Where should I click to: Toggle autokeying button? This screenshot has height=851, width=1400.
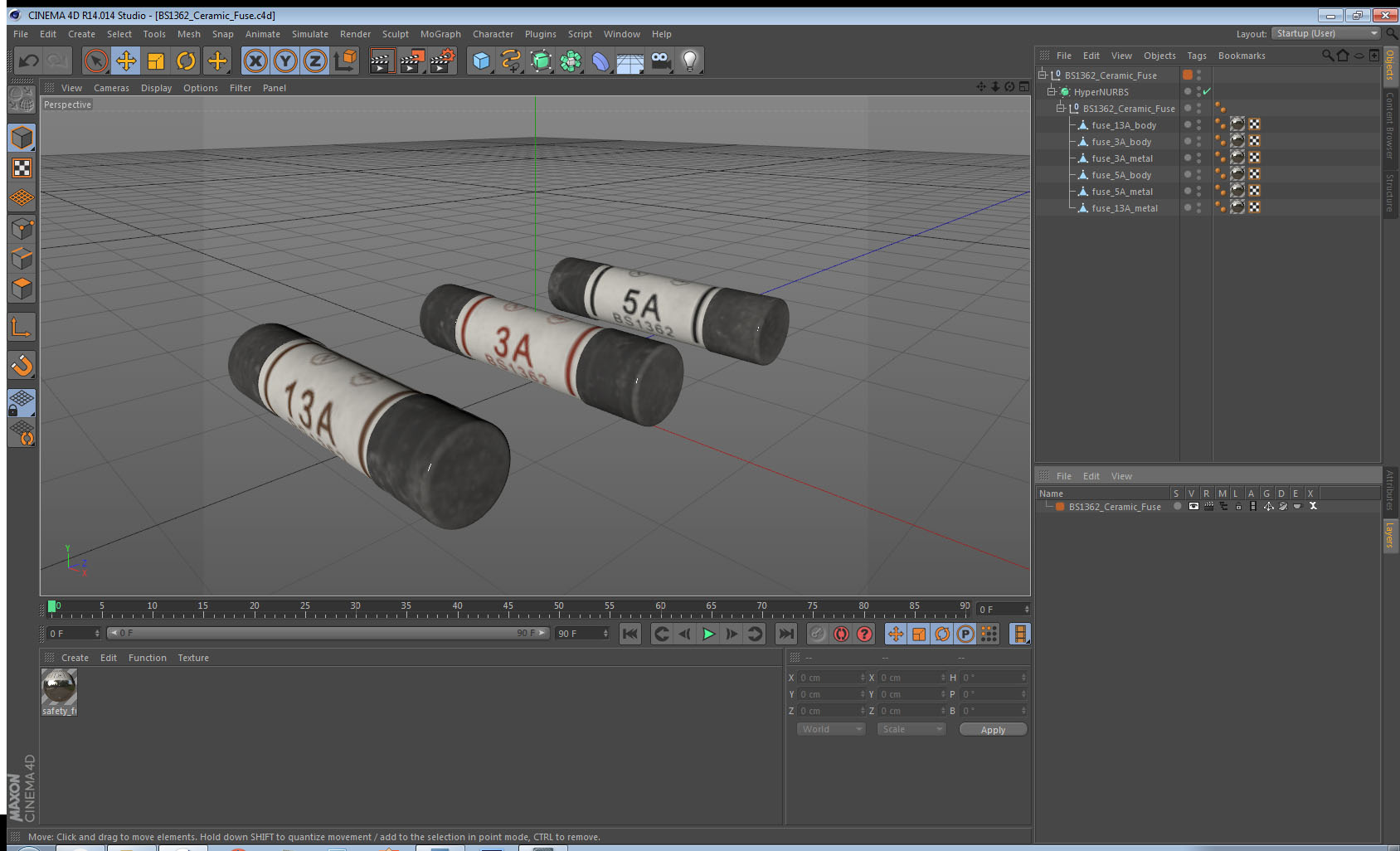tap(841, 634)
